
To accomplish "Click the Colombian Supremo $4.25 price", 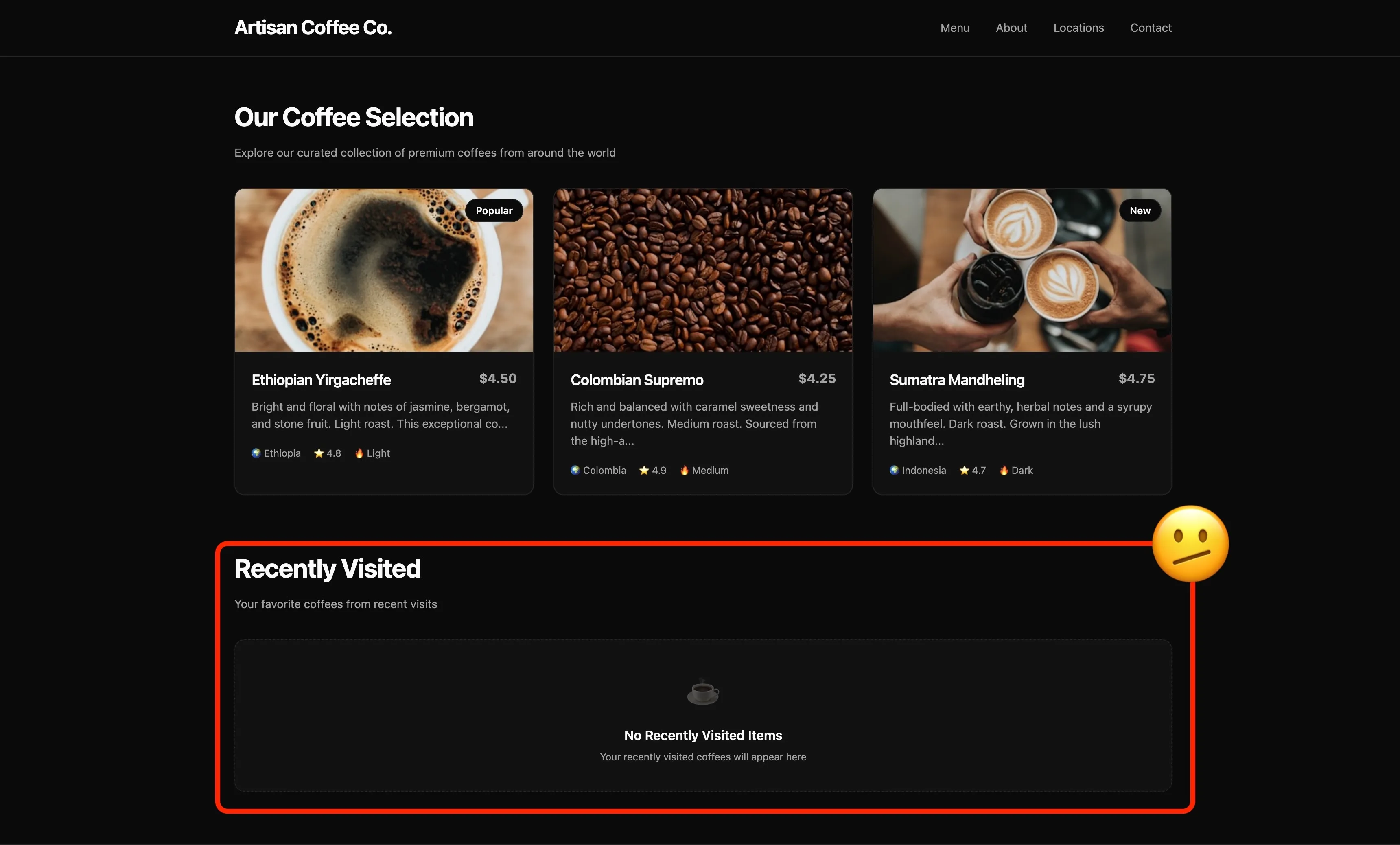I will point(817,378).
